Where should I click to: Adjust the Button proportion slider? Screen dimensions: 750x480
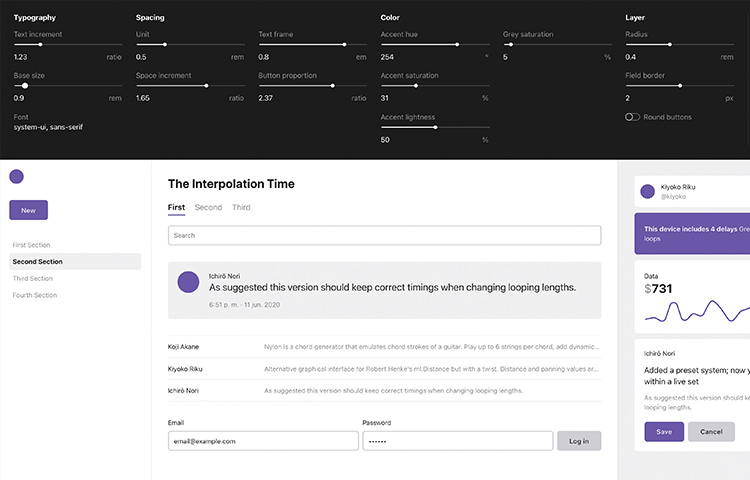tap(313, 86)
